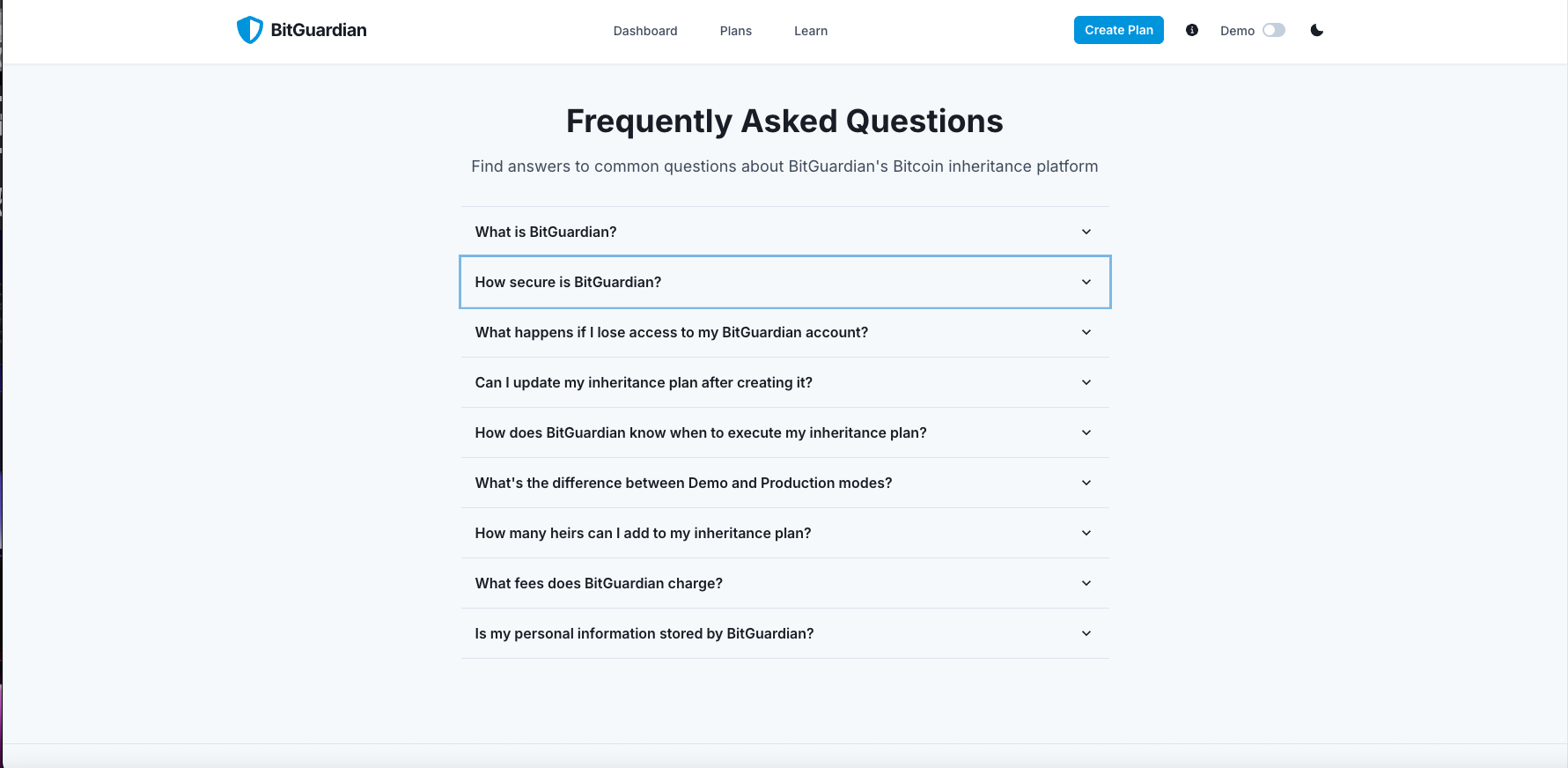The image size is (1568, 768).
Task: Go to the Plans nav item
Action: click(x=736, y=31)
